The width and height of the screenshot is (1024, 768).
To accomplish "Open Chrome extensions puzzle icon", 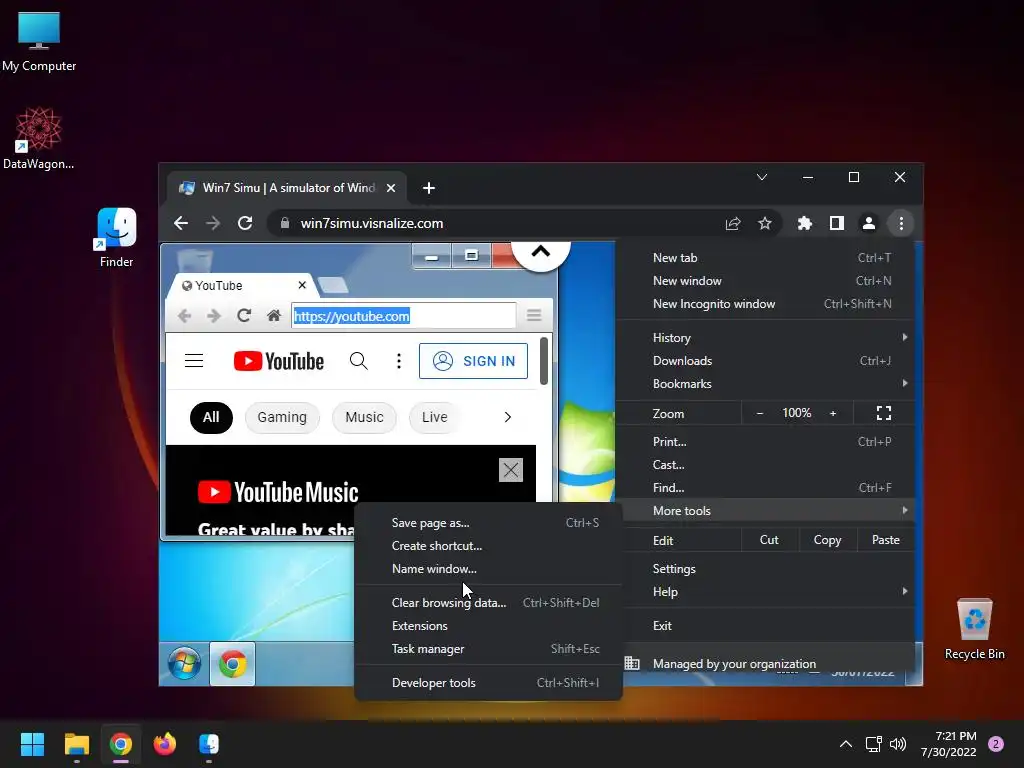I will click(x=805, y=223).
